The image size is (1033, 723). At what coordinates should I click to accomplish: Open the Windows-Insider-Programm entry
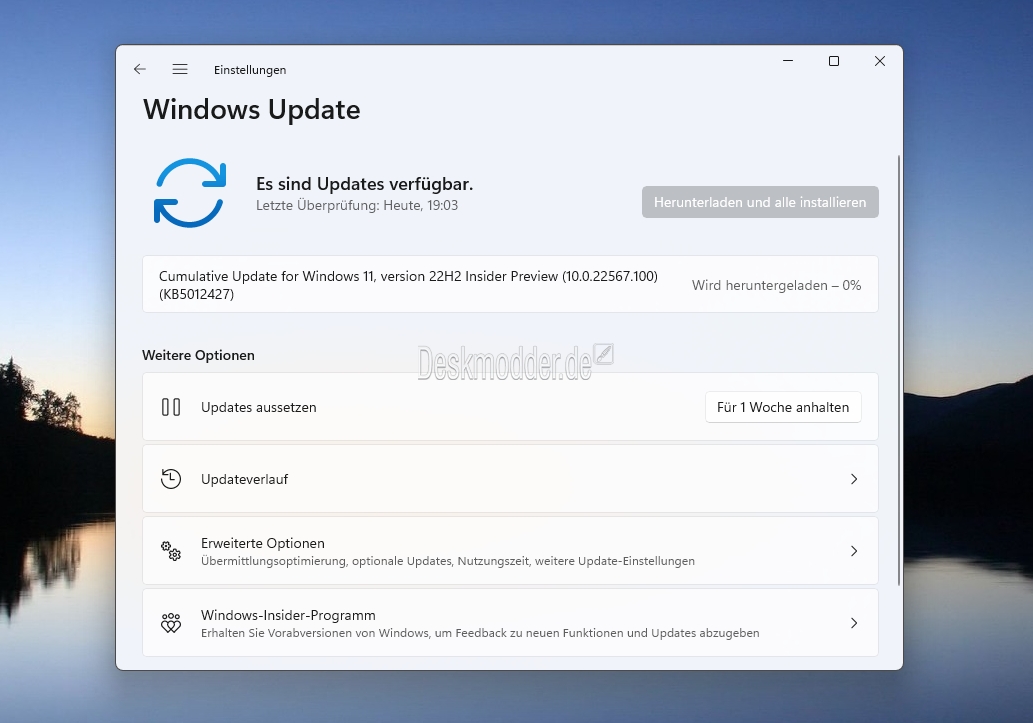510,623
